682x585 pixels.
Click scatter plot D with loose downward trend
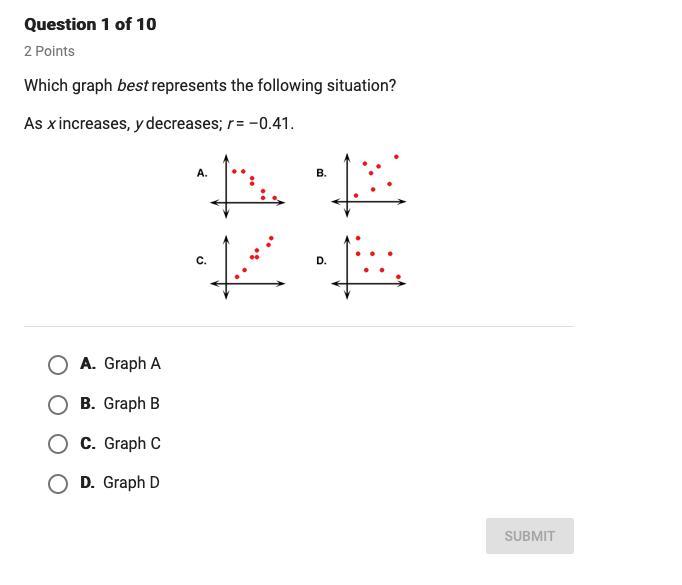pyautogui.click(x=369, y=266)
